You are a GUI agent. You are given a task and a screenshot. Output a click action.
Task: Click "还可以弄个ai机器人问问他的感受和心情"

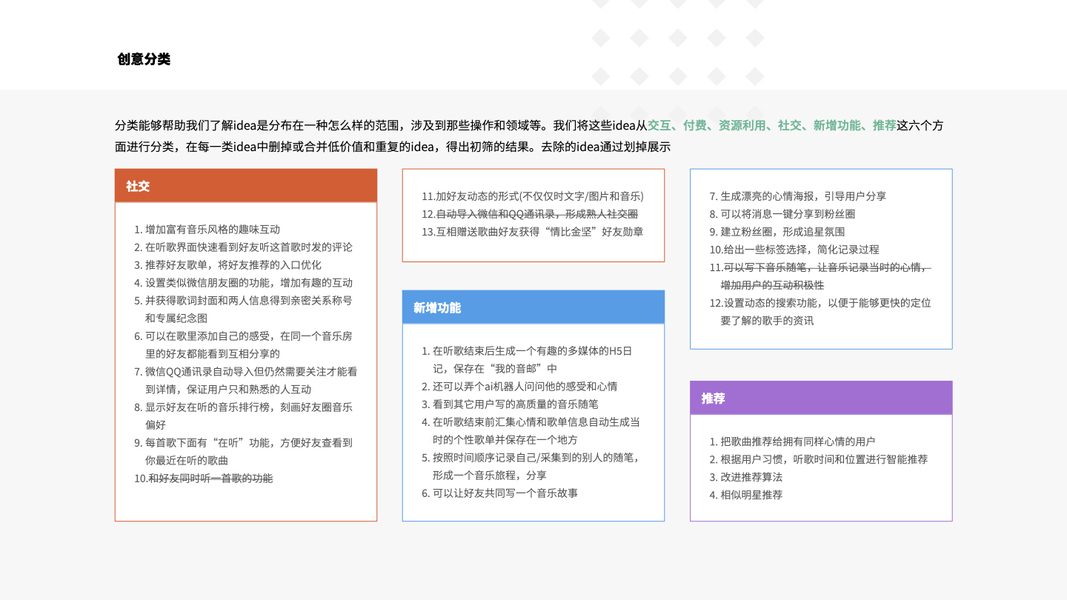(519, 386)
